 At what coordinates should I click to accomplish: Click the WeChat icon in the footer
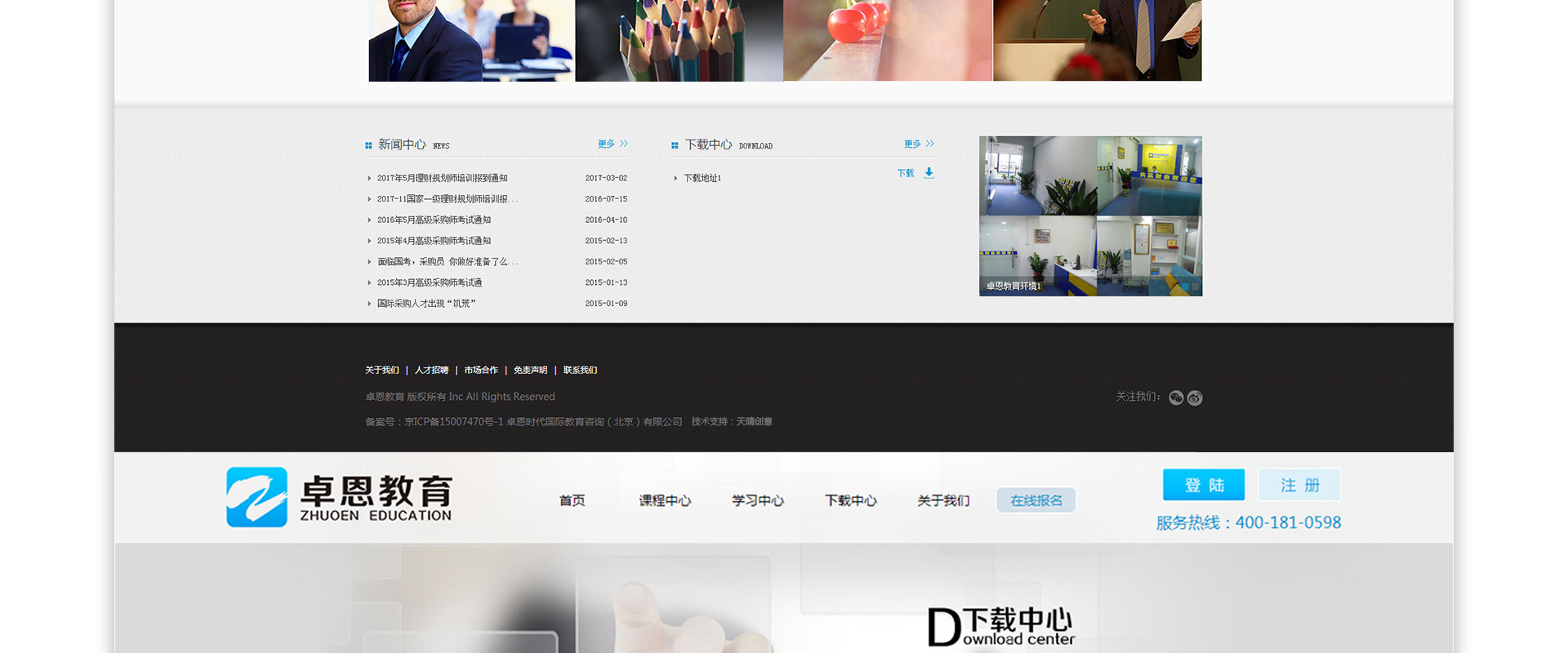[x=1176, y=398]
